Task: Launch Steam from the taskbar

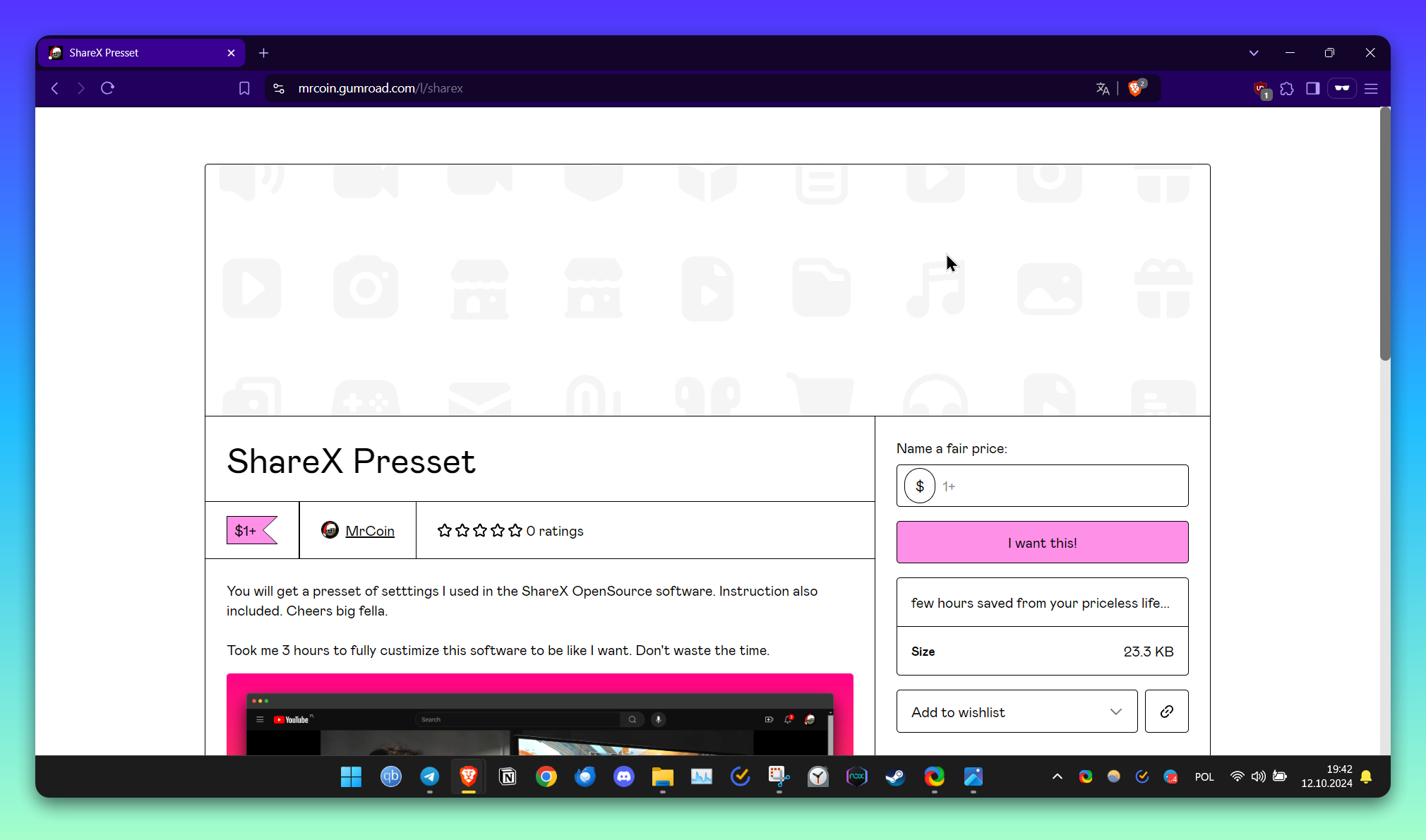Action: point(894,778)
